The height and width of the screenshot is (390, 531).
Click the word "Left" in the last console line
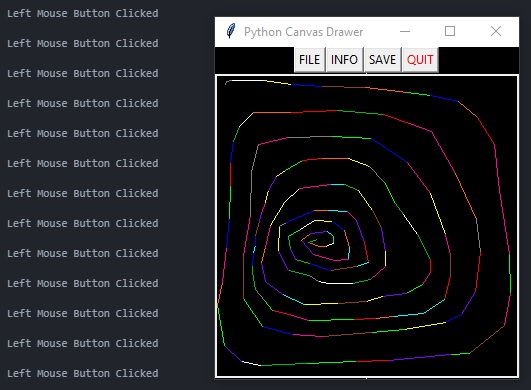(x=19, y=373)
